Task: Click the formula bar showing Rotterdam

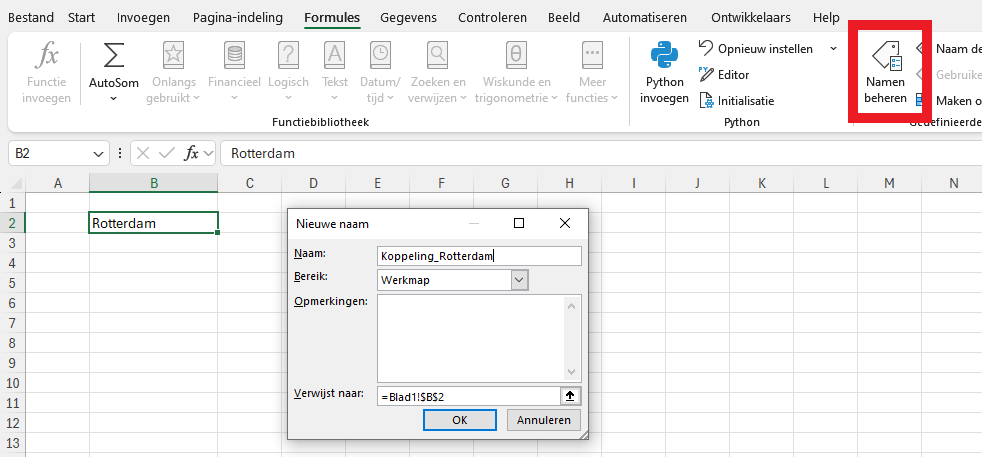Action: 601,153
